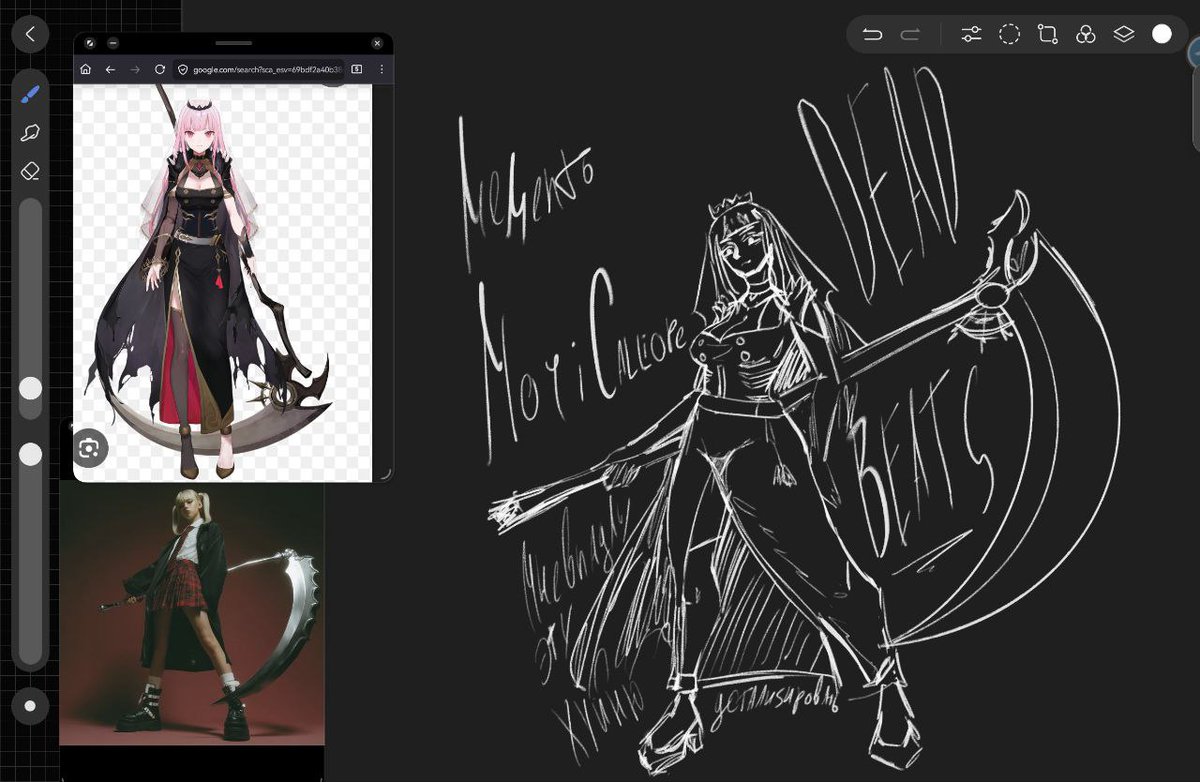The image size is (1200, 782).
Task: Navigate back in the browser window
Action: [110, 69]
